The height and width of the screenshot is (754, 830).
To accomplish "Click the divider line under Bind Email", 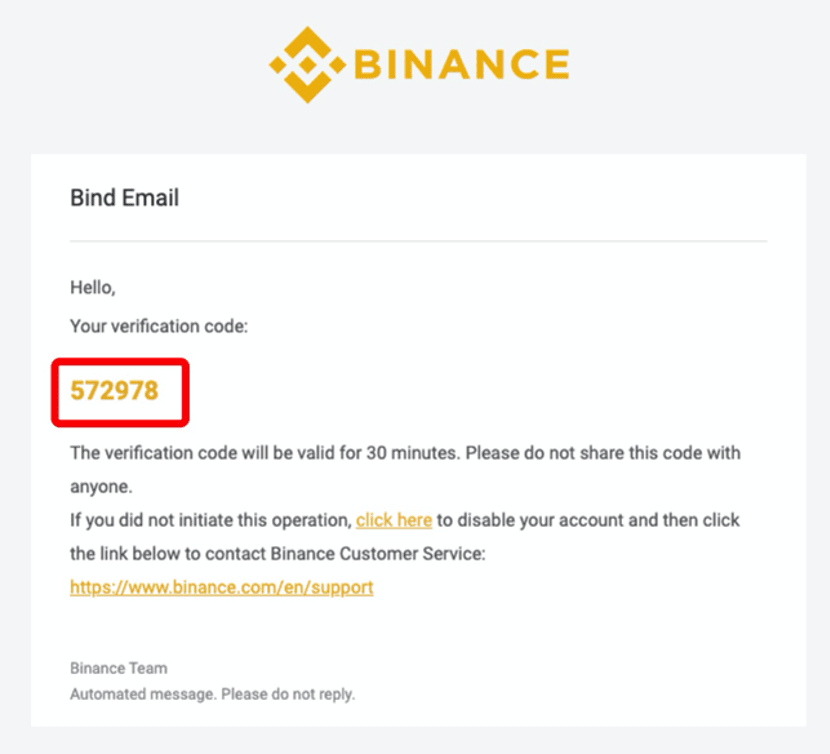I will (418, 241).
